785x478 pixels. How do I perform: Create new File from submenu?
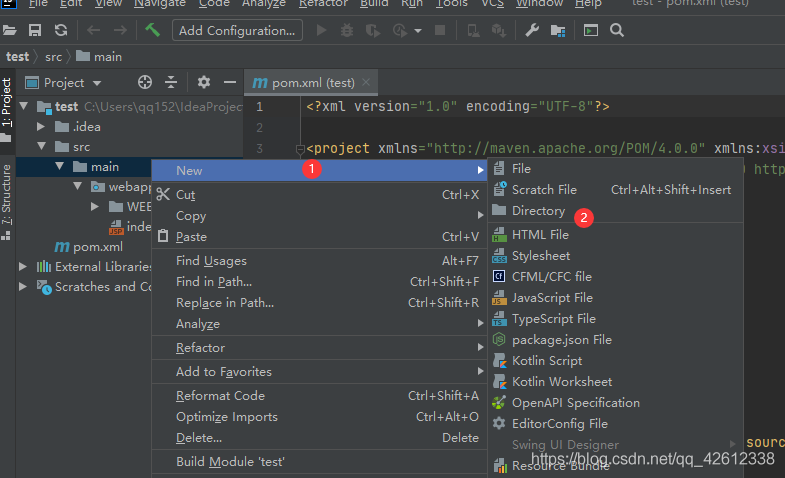[x=615, y=169]
